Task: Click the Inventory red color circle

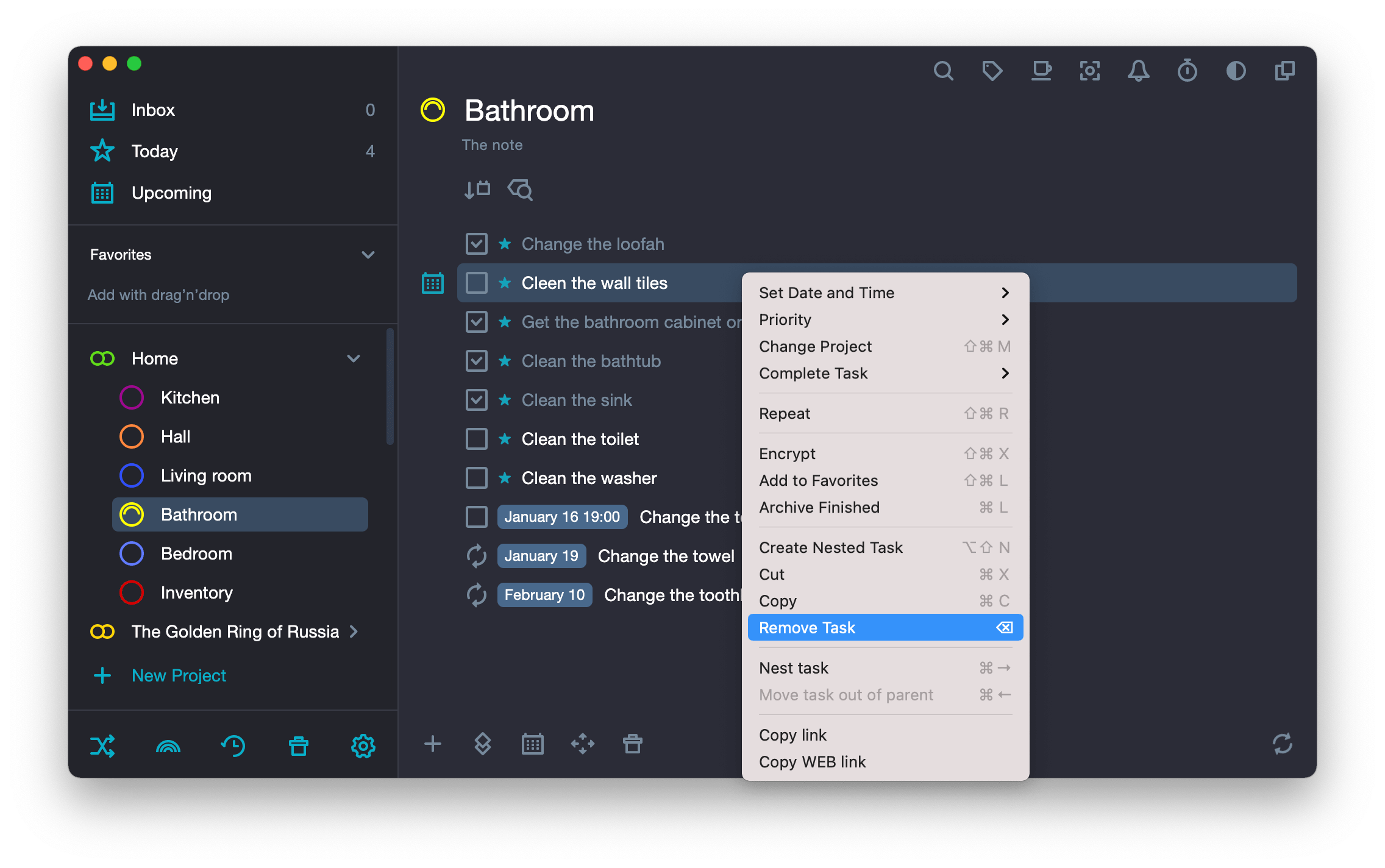Action: [132, 592]
